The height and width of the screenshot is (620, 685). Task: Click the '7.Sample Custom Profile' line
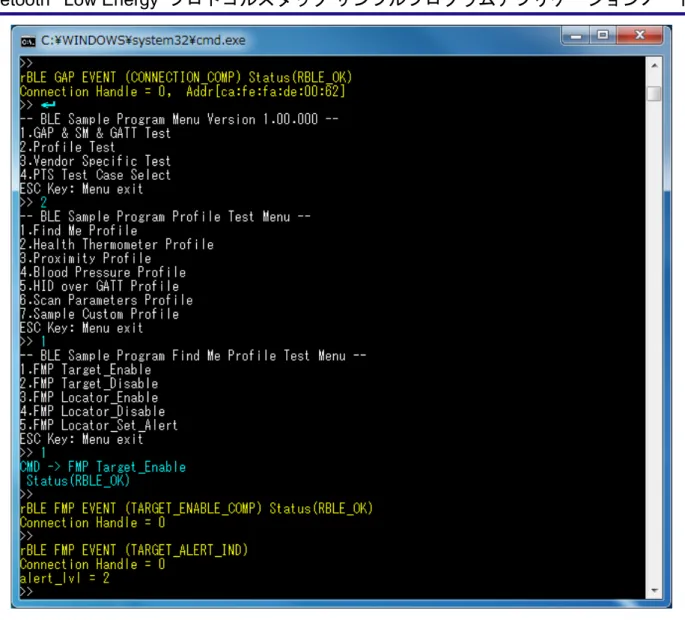pyautogui.click(x=100, y=314)
